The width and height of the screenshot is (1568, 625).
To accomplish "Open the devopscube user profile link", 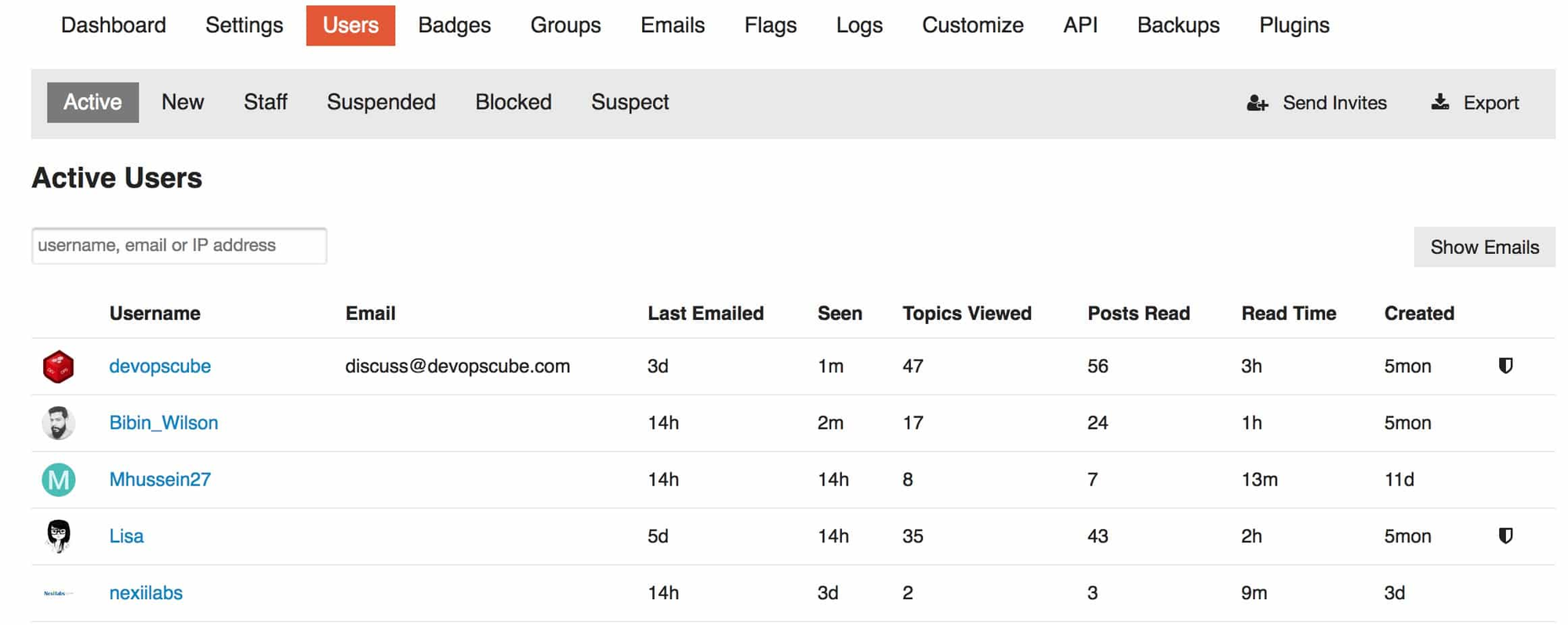I will (160, 366).
